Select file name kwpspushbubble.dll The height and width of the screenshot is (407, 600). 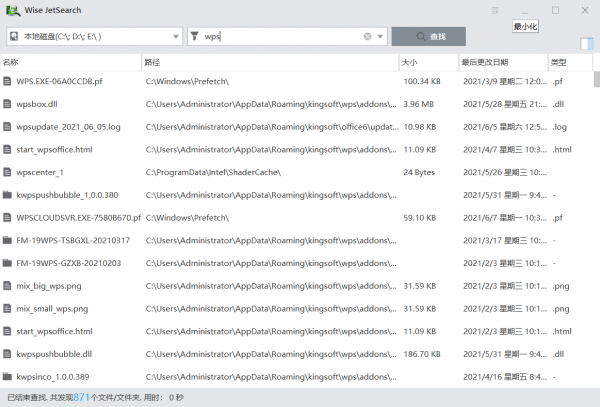pos(54,354)
